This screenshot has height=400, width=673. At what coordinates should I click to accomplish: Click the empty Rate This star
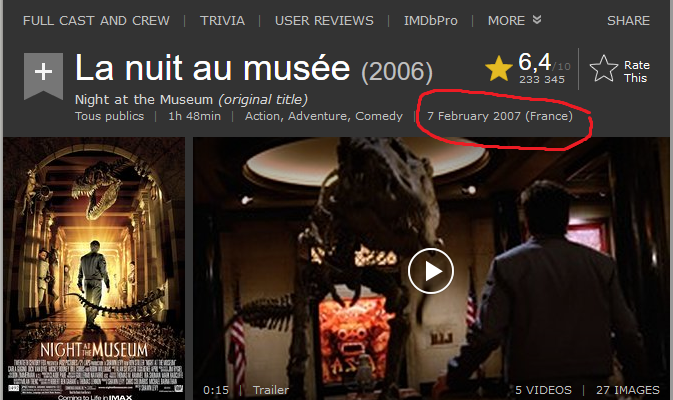[603, 70]
